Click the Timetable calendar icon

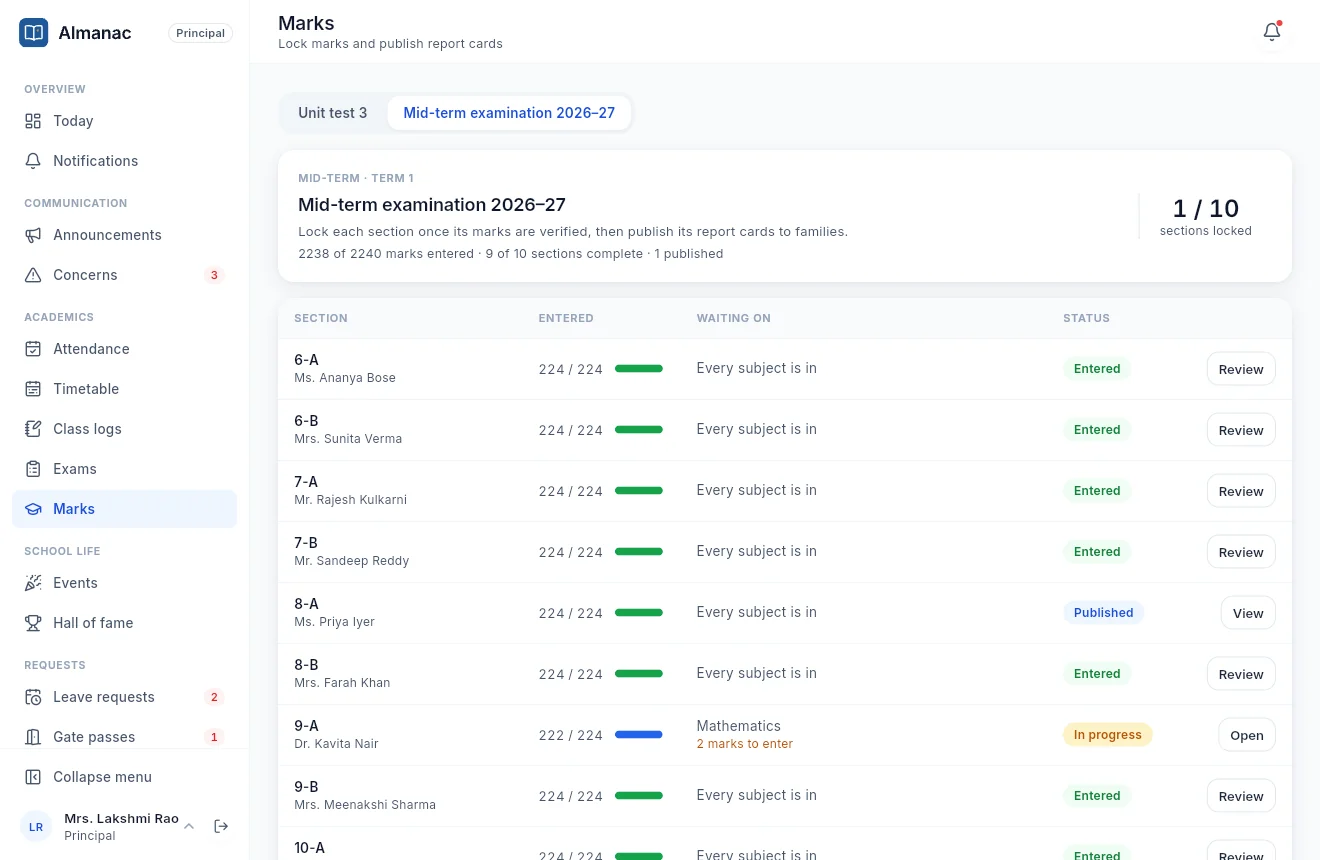point(33,389)
